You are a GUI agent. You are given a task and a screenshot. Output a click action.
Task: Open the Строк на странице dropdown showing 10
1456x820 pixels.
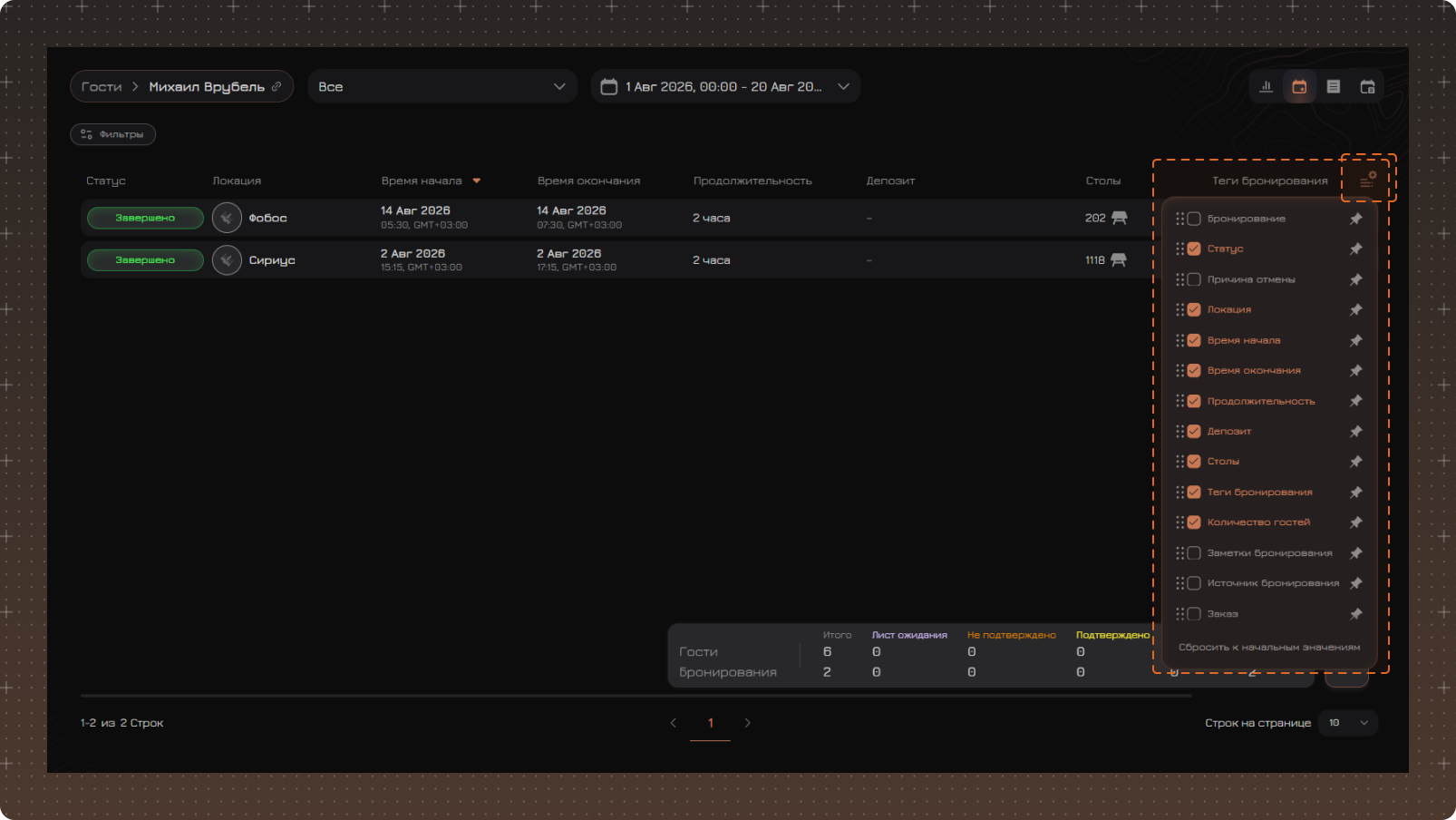tap(1348, 723)
